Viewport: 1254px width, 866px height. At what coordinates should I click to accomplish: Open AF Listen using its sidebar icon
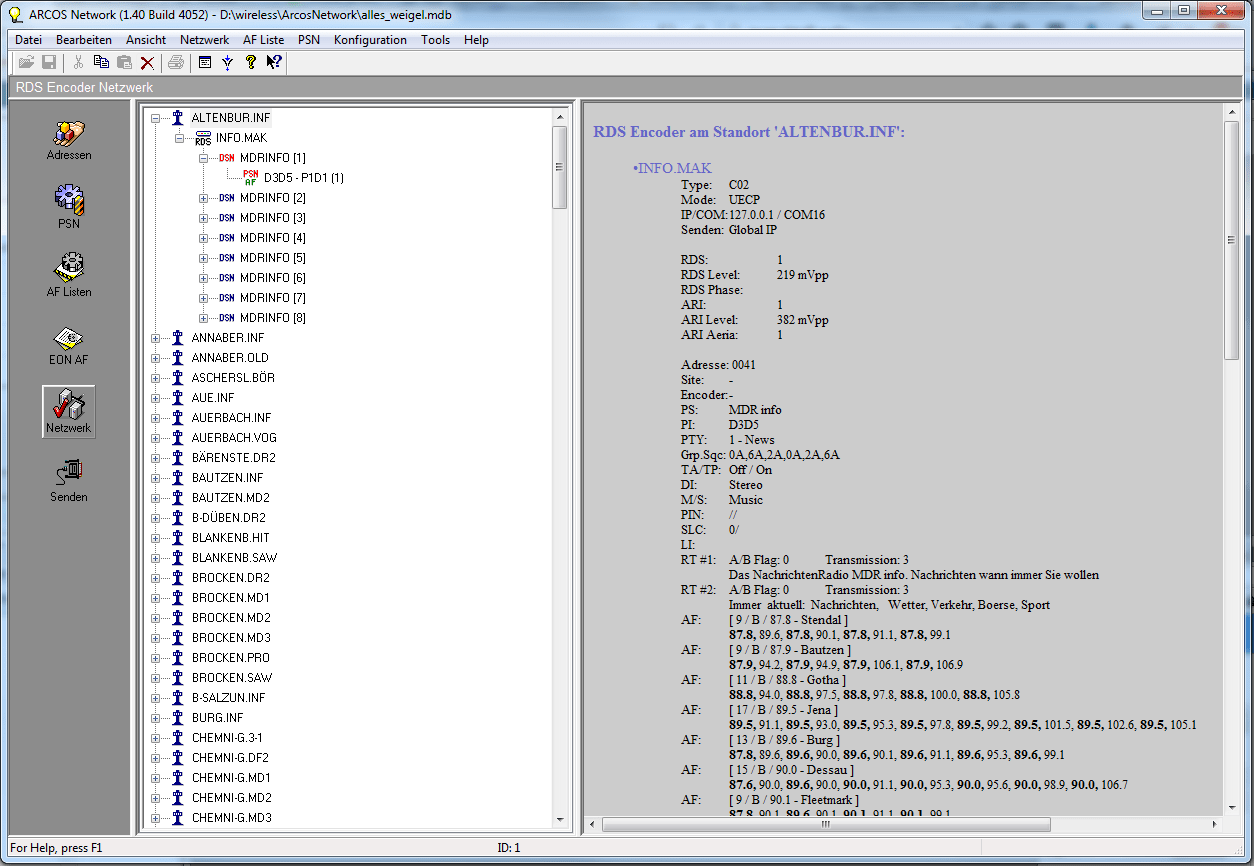point(68,274)
